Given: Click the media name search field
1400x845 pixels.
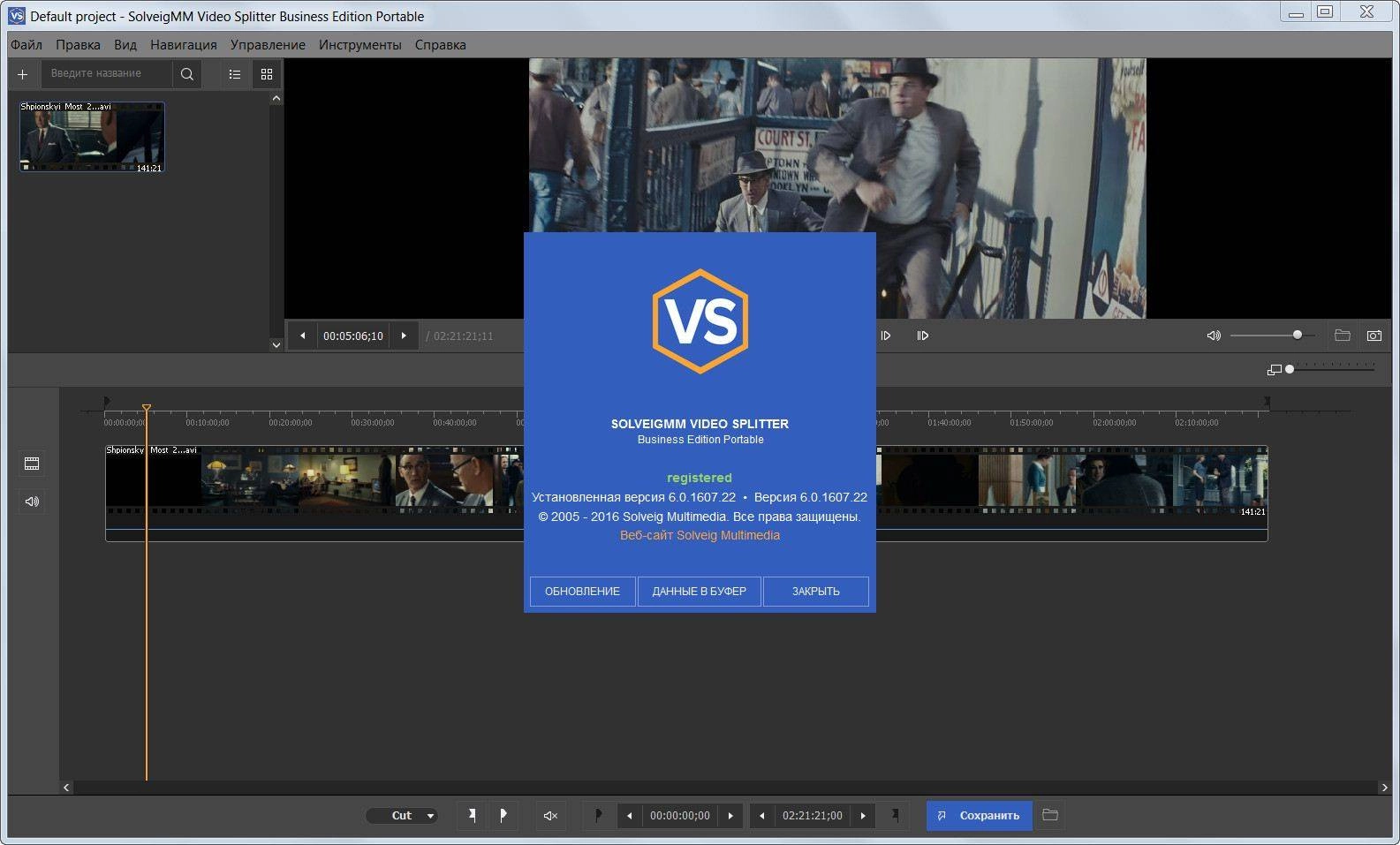Looking at the screenshot, I should tap(107, 74).
